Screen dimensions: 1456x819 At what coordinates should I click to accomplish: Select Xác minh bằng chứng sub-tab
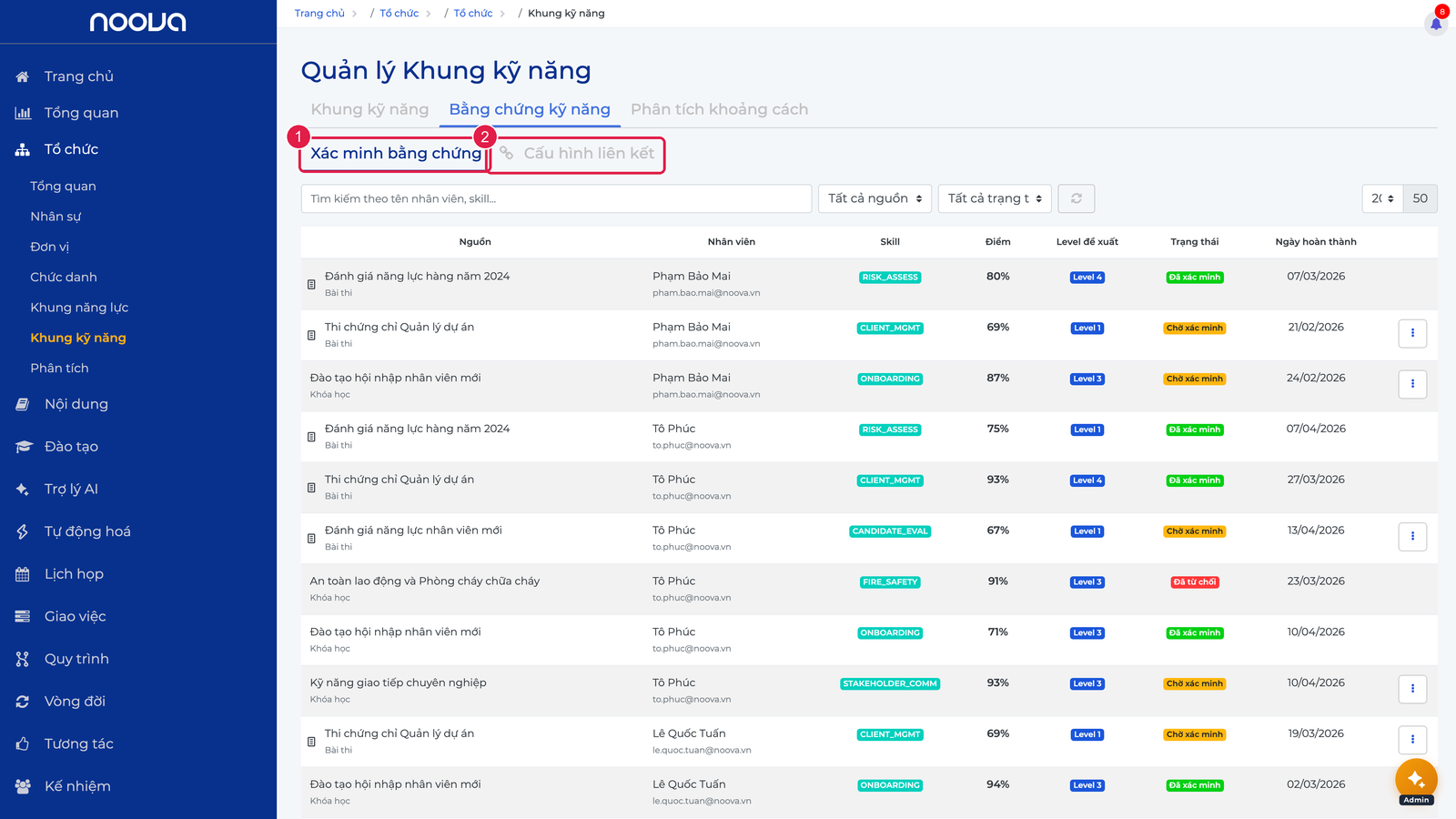396,153
